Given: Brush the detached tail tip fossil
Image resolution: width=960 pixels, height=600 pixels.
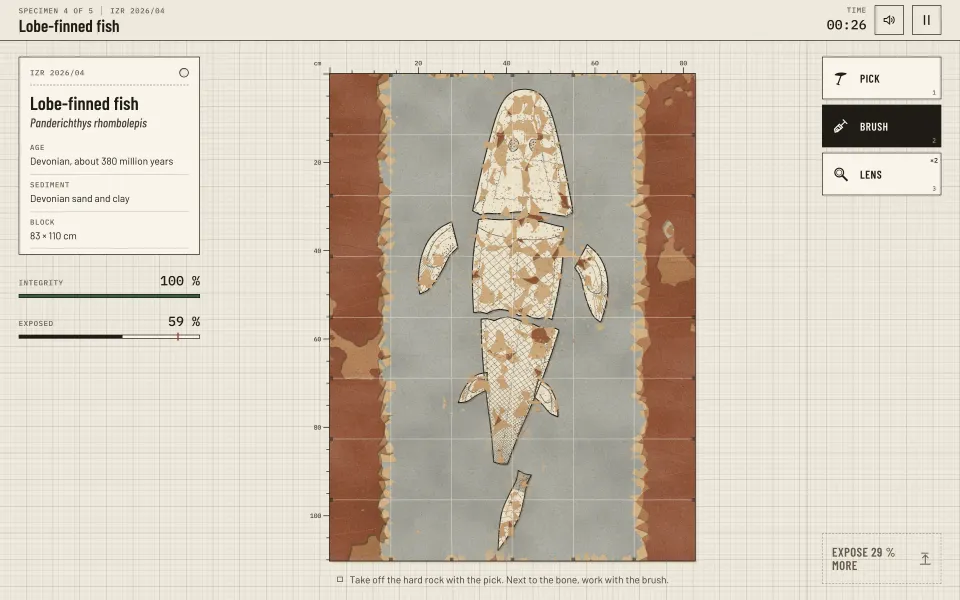Looking at the screenshot, I should coord(513,509).
